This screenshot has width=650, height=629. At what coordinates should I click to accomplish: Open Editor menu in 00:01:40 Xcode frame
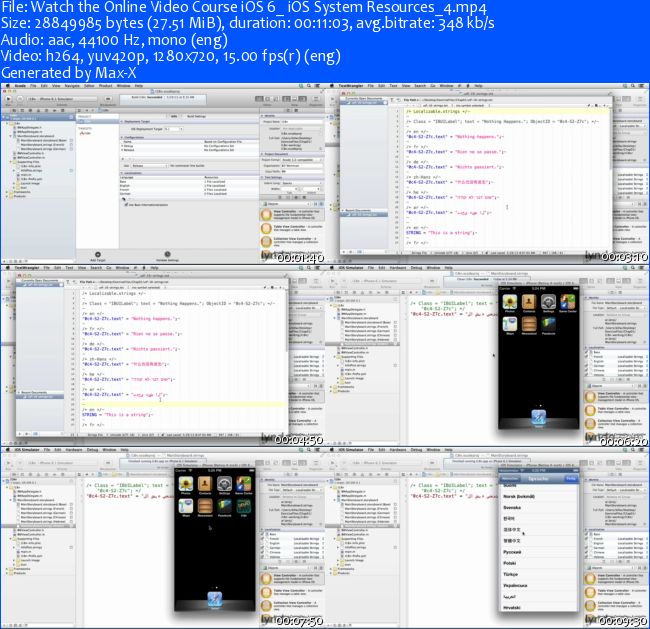[89, 86]
